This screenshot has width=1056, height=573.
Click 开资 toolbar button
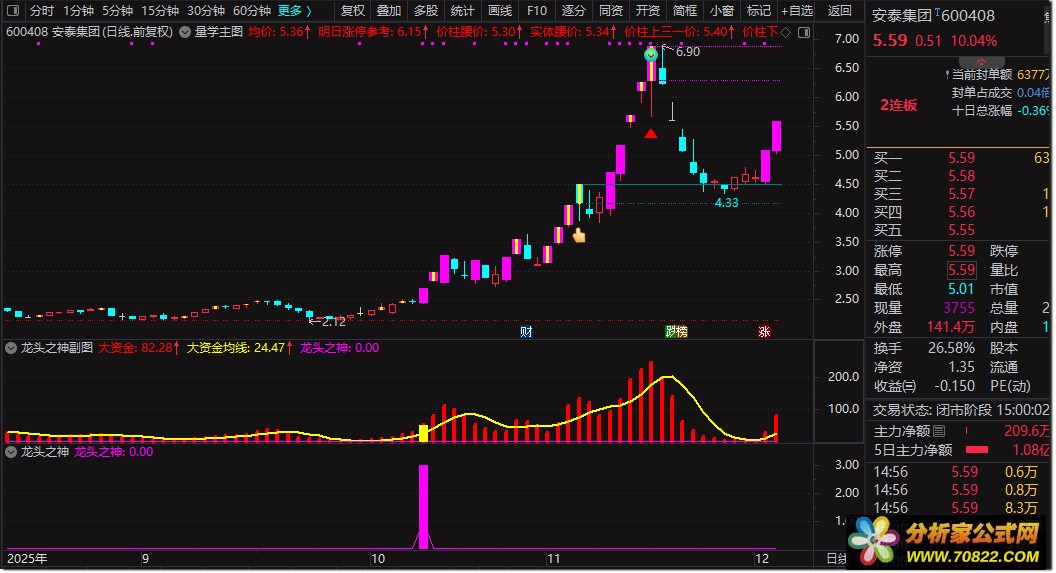[648, 11]
